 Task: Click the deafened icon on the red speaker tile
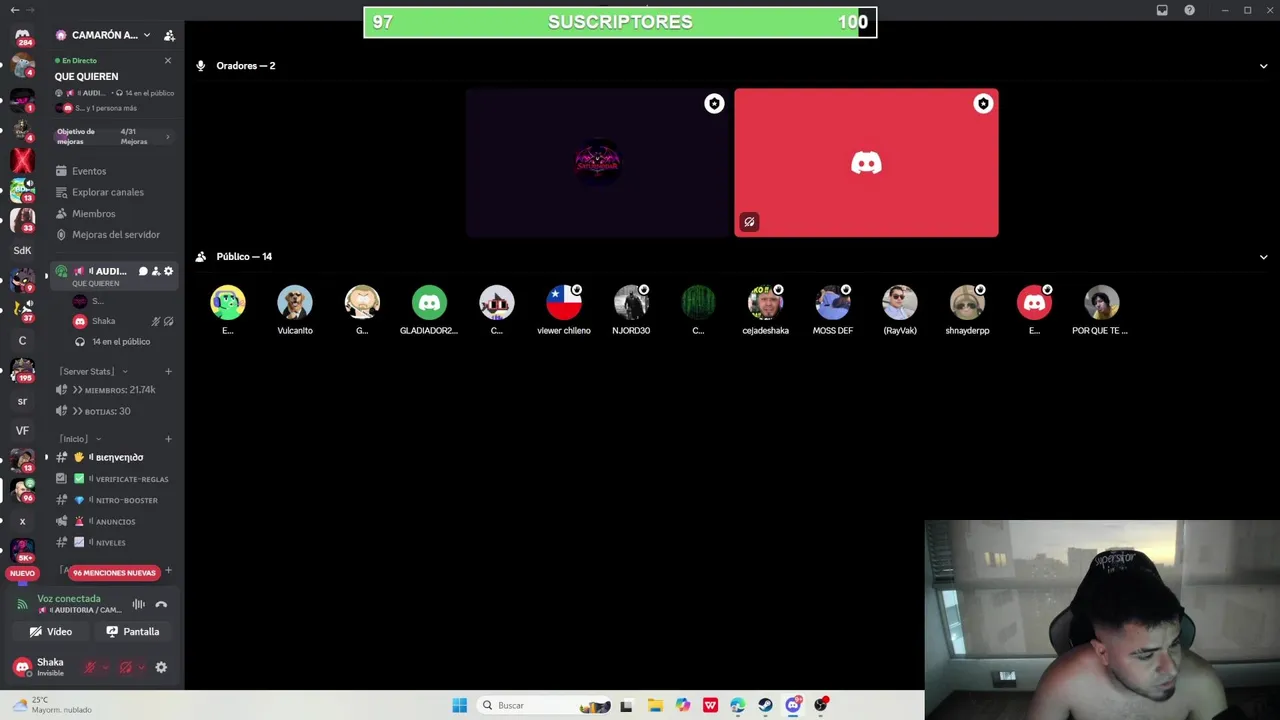[x=749, y=222]
